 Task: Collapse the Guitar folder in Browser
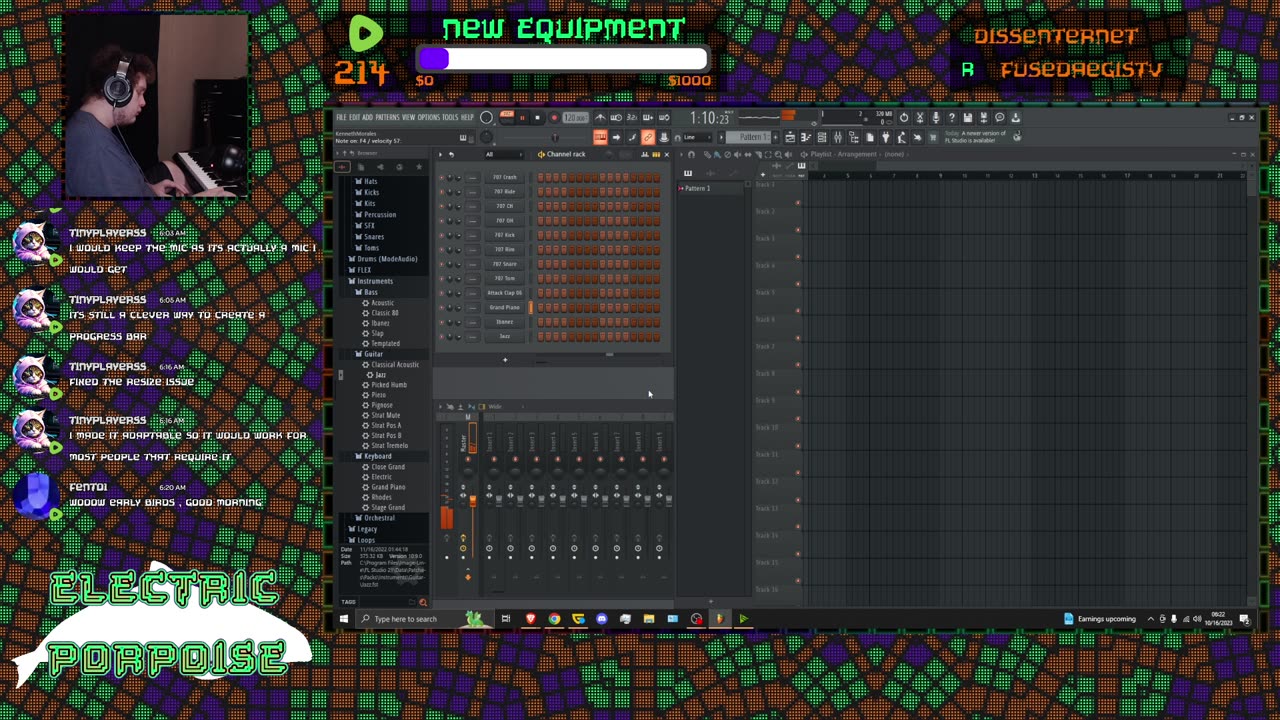(x=373, y=354)
